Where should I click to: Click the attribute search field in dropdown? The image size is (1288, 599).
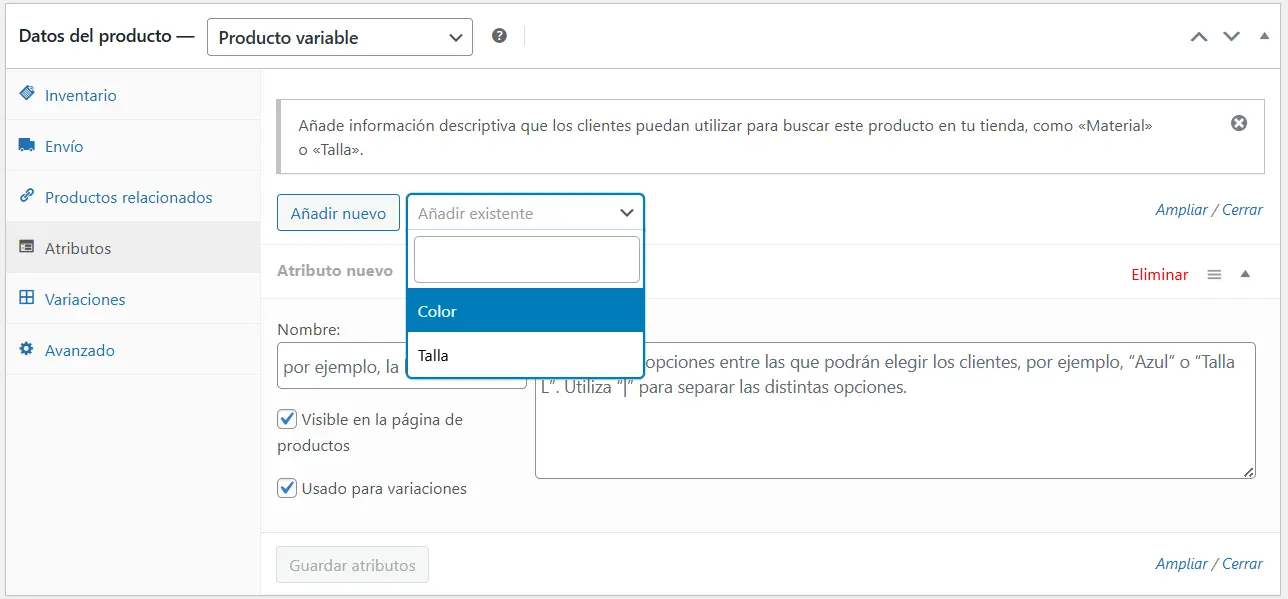pos(526,260)
